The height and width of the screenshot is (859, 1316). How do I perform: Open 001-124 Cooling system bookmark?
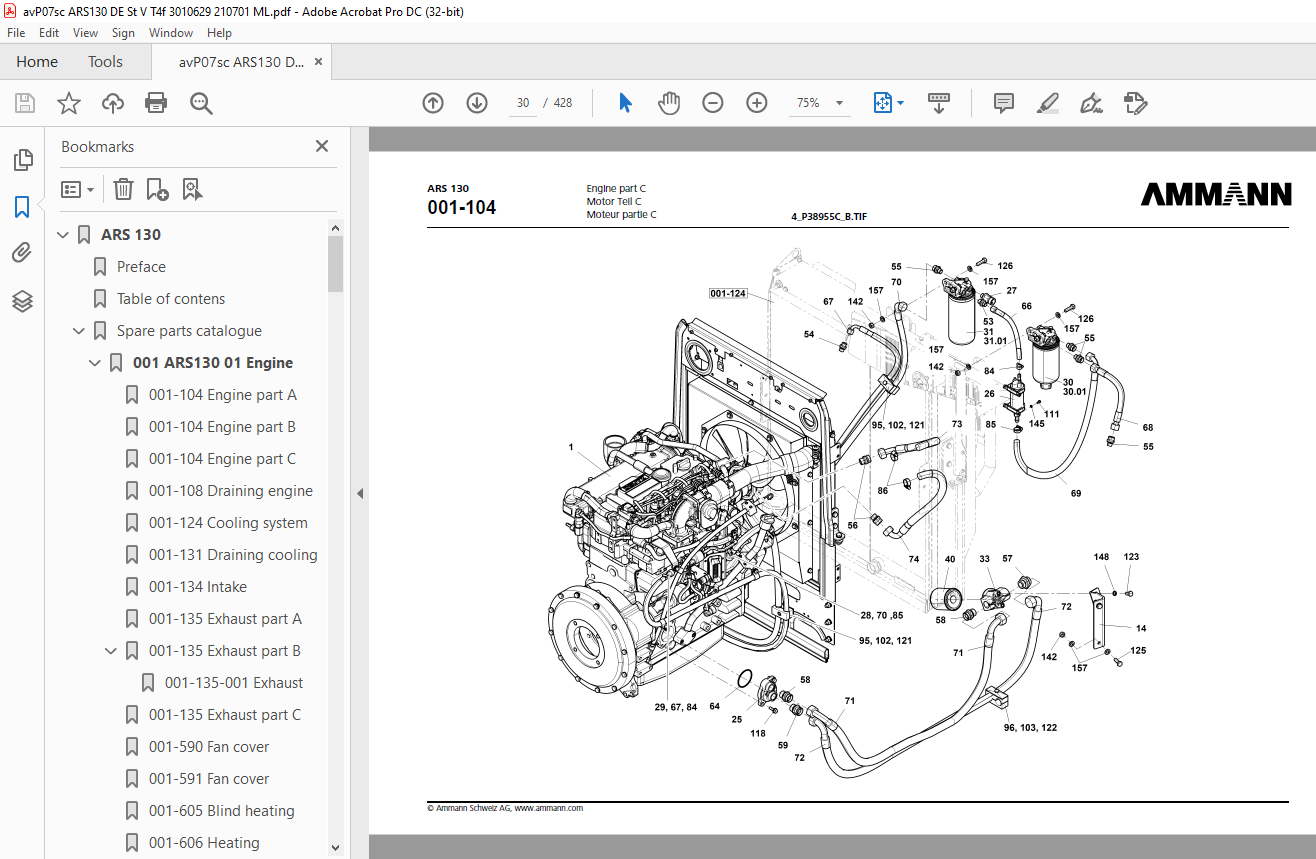pyautogui.click(x=228, y=523)
